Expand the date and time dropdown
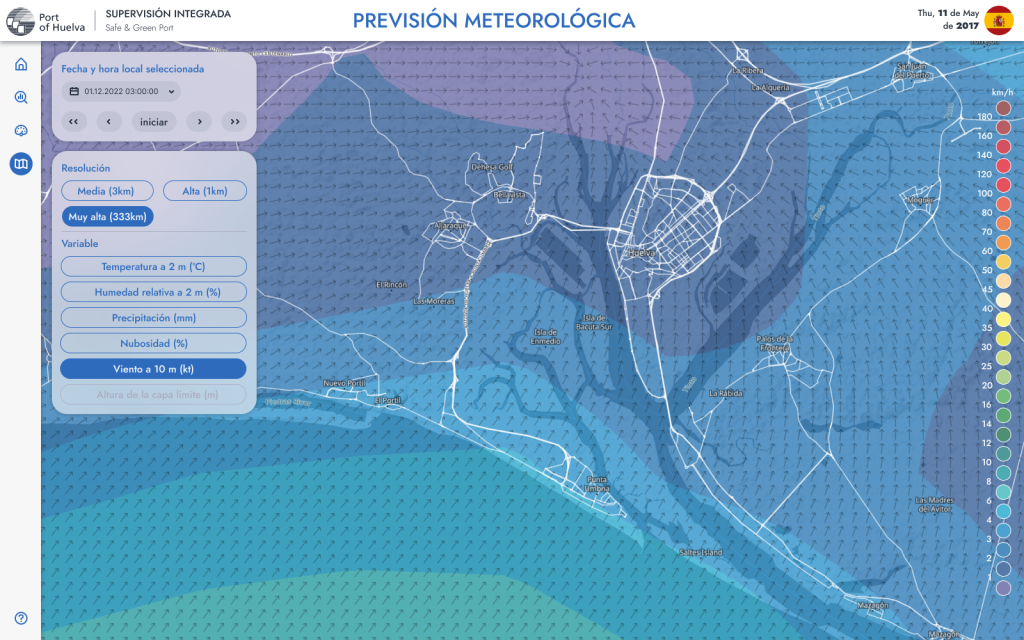Viewport: 1024px width, 640px height. coord(173,91)
